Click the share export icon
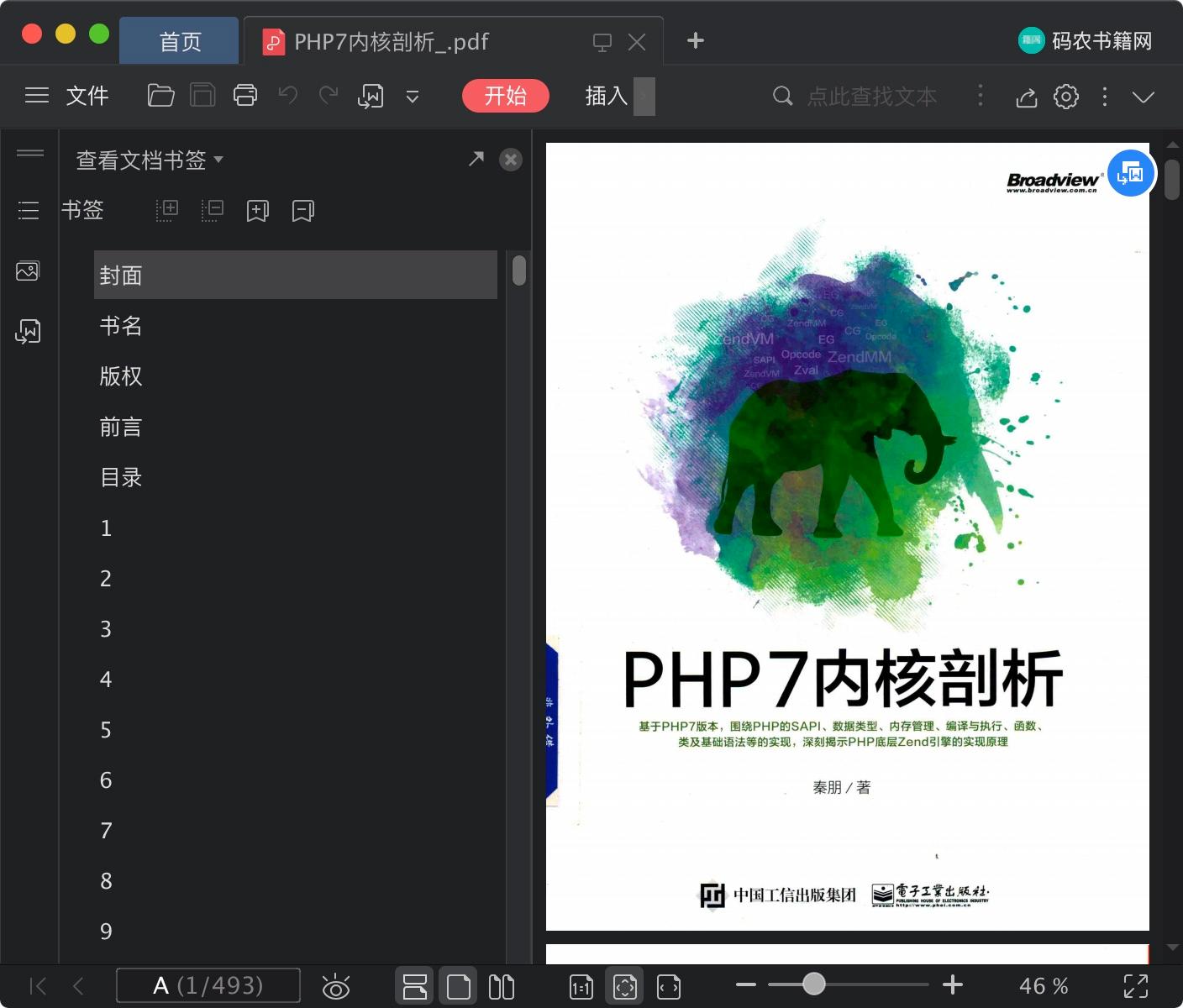Viewport: 1183px width, 1008px height. (x=1027, y=97)
